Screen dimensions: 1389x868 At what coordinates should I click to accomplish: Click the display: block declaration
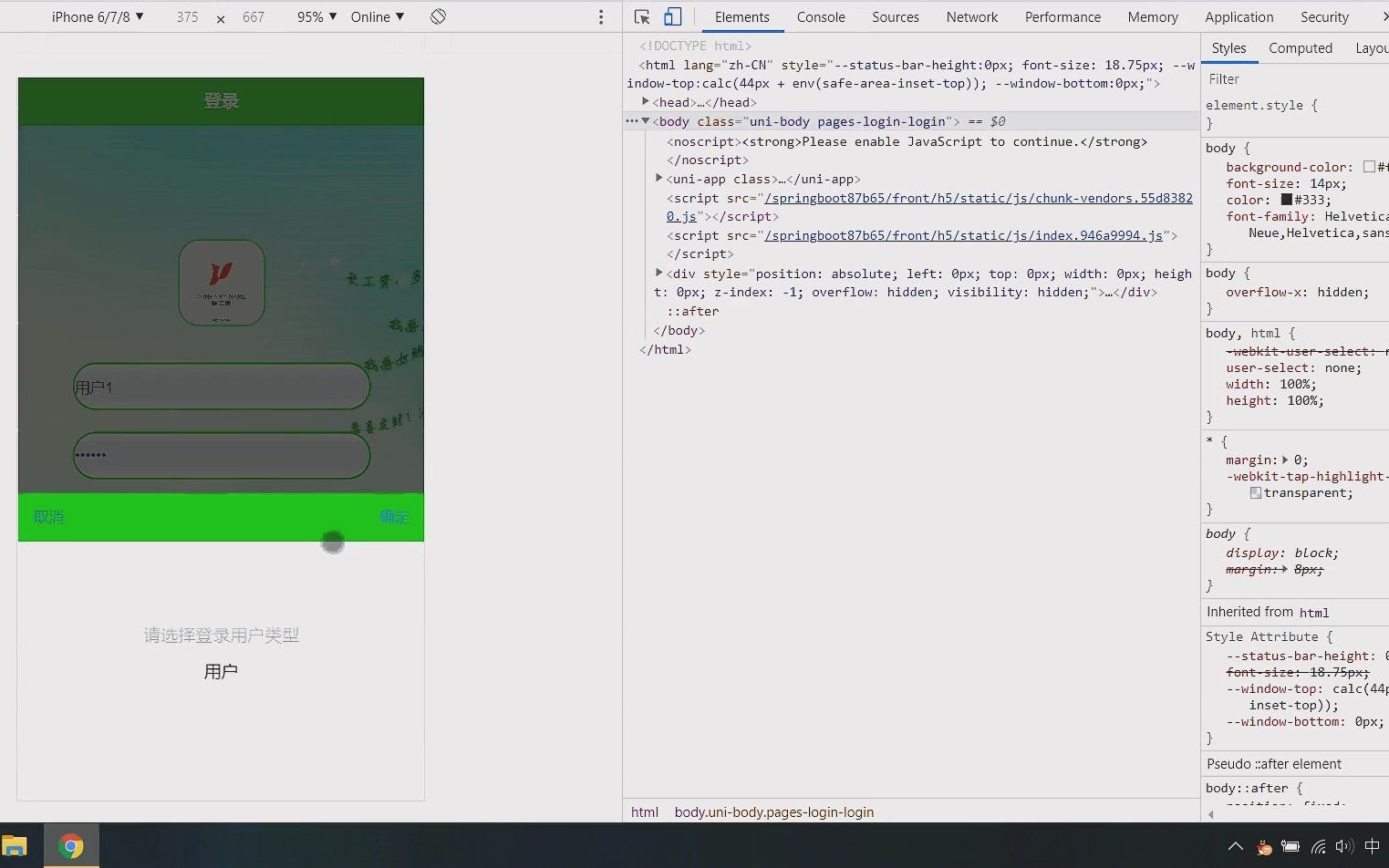tap(1282, 553)
